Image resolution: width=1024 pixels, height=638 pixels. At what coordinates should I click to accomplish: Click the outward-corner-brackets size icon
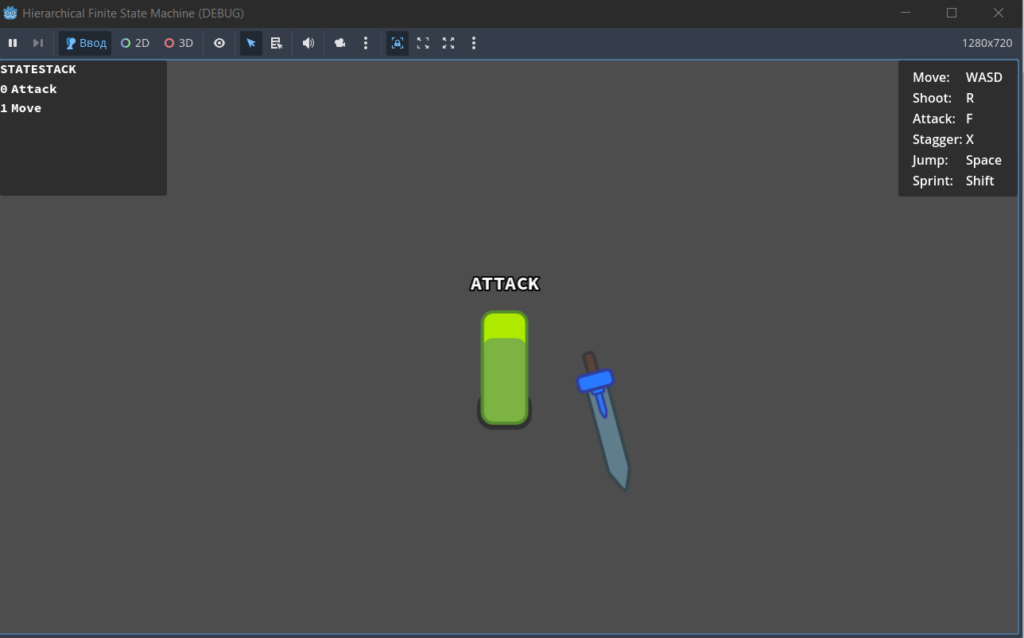423,43
